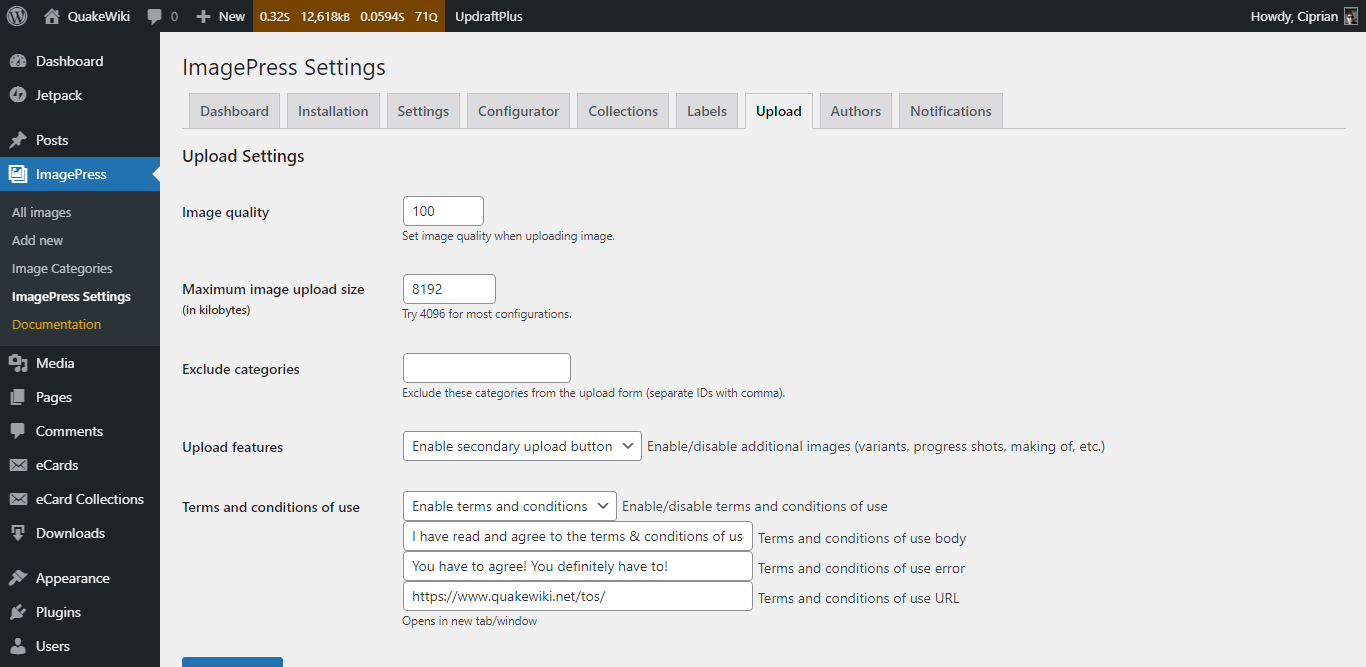1366x667 pixels.
Task: Click the Jetpack icon in sidebar
Action: pyautogui.click(x=18, y=95)
